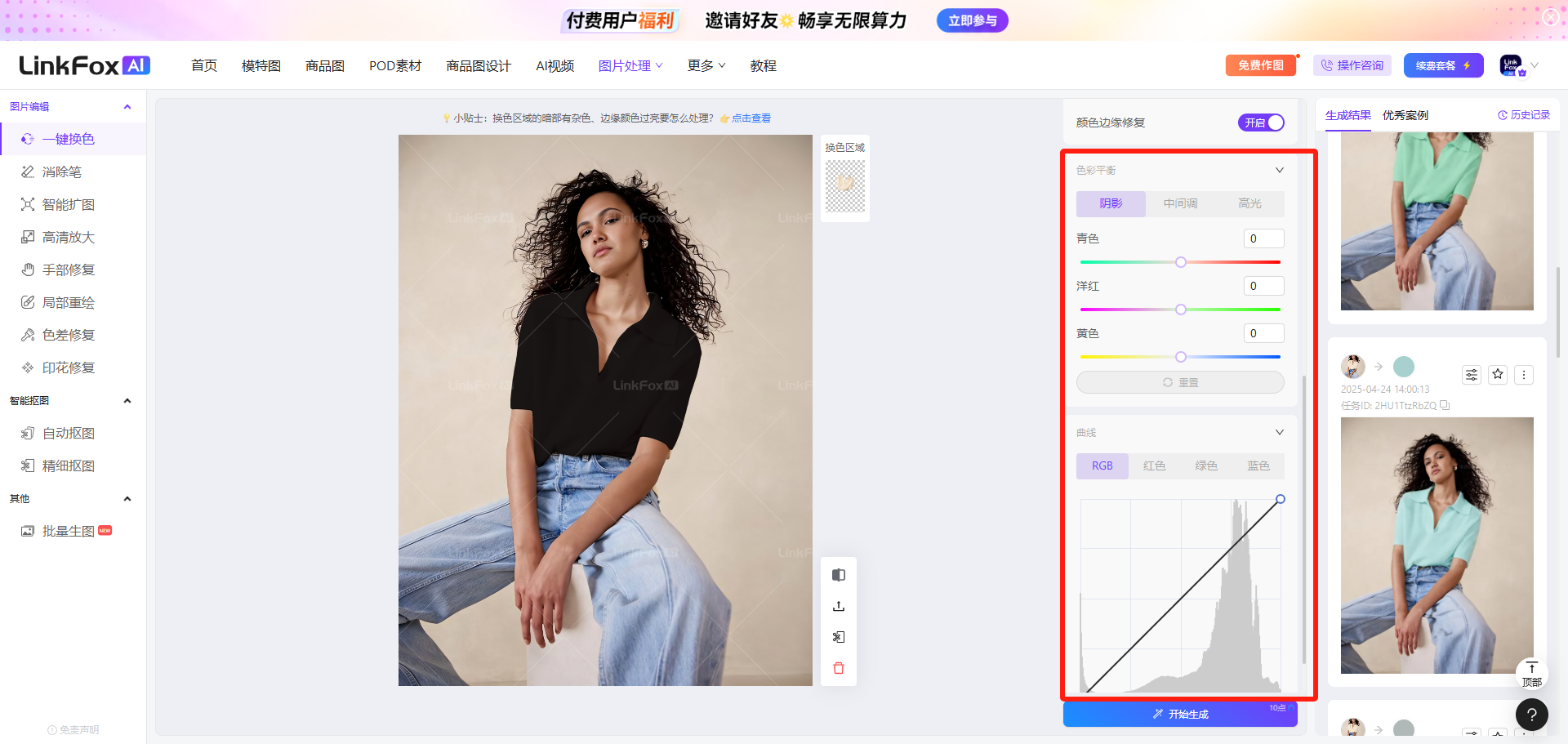1568x744 pixels.
Task: Collapse the 图片编辑 sidebar section
Action: coord(127,107)
